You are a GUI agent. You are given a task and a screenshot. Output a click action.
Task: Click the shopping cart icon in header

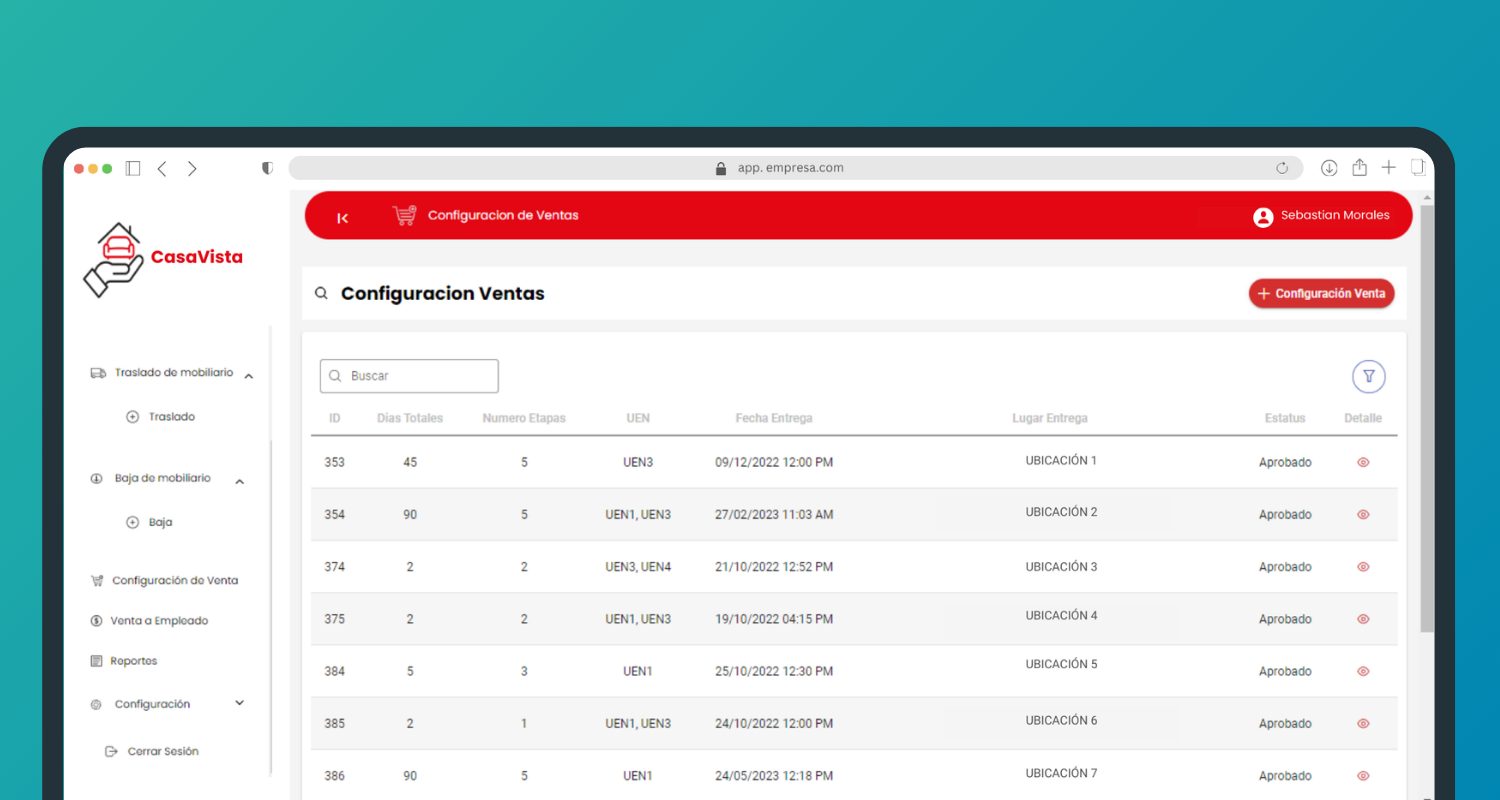pyautogui.click(x=404, y=215)
